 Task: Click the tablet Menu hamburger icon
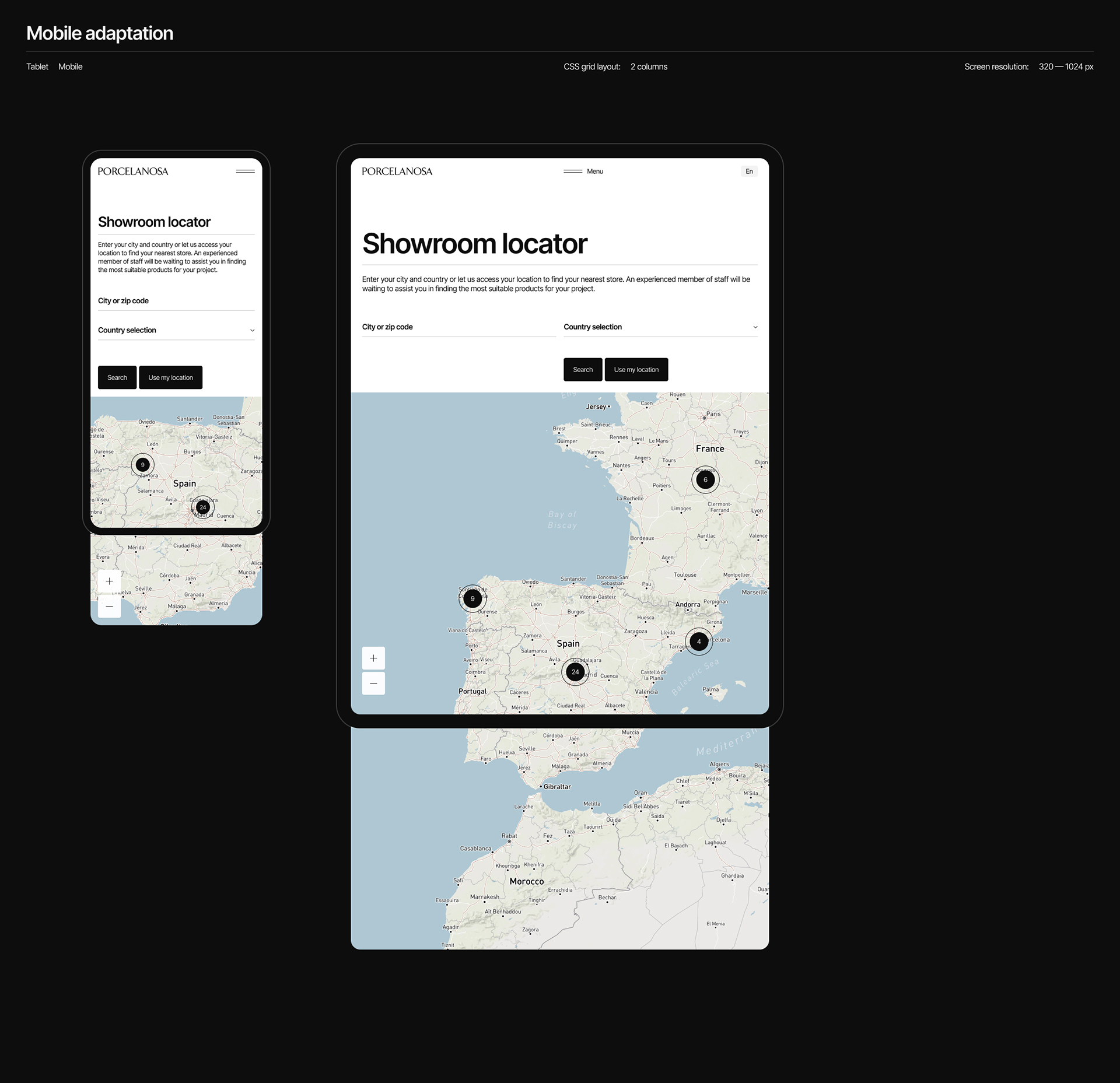coord(573,171)
